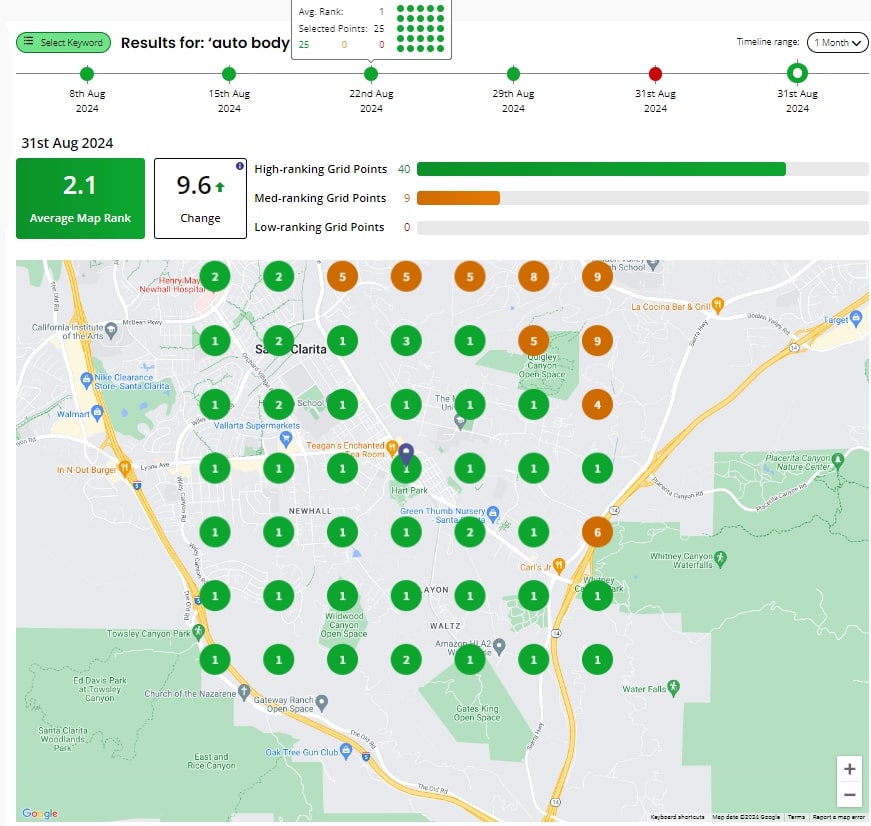Viewport: 871px width, 826px height.
Task: Select the 8th Aug 2024 timeline point
Action: point(87,73)
